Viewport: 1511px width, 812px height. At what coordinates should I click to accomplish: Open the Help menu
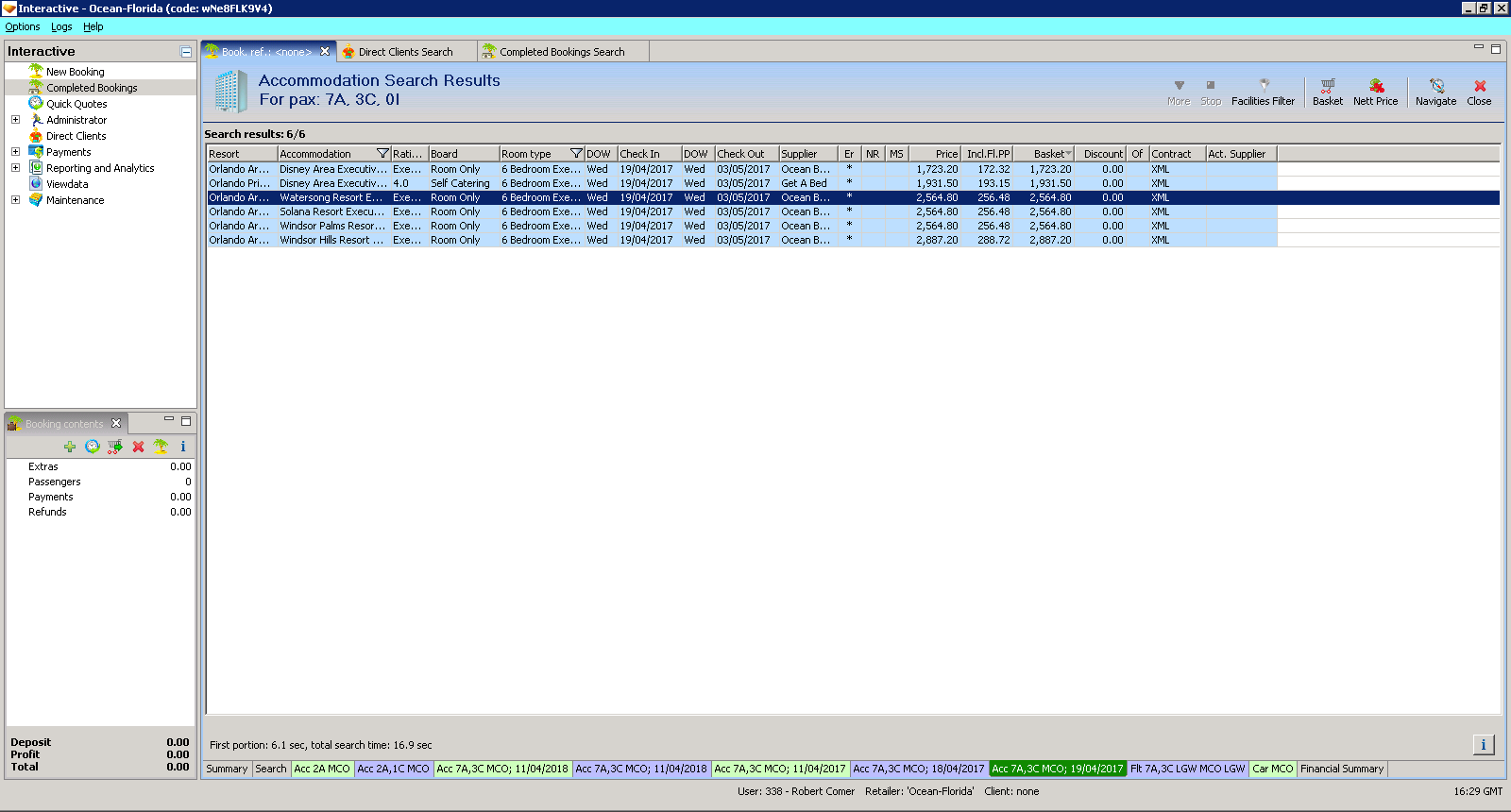(x=93, y=26)
